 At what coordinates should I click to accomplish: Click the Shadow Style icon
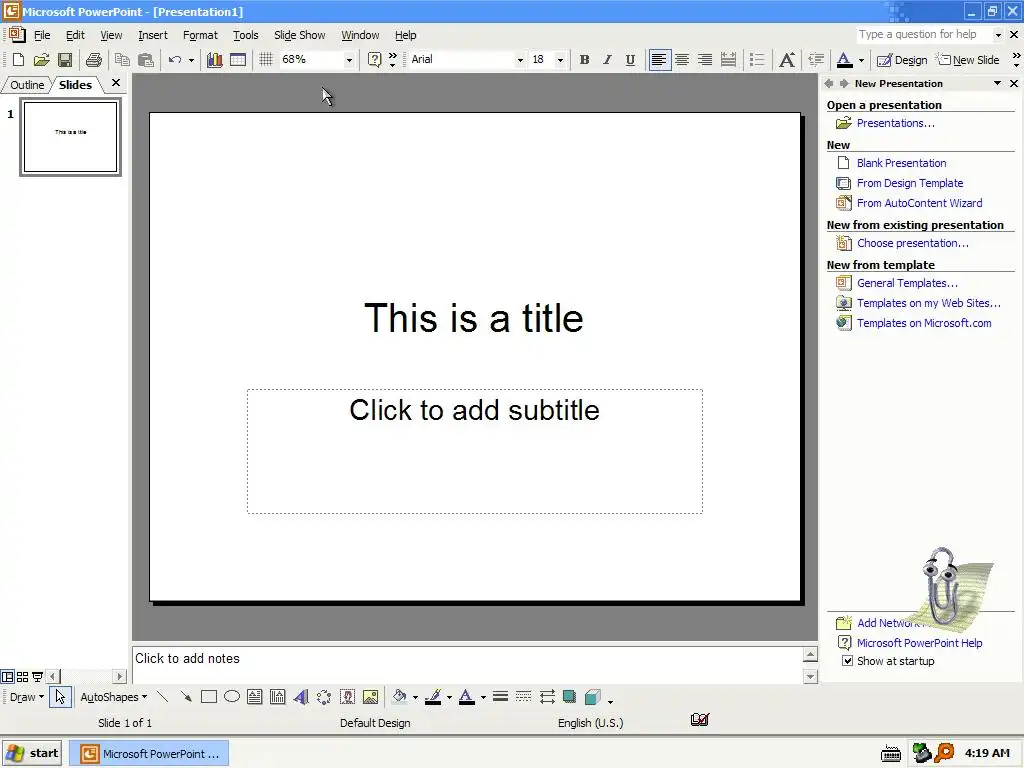[569, 697]
